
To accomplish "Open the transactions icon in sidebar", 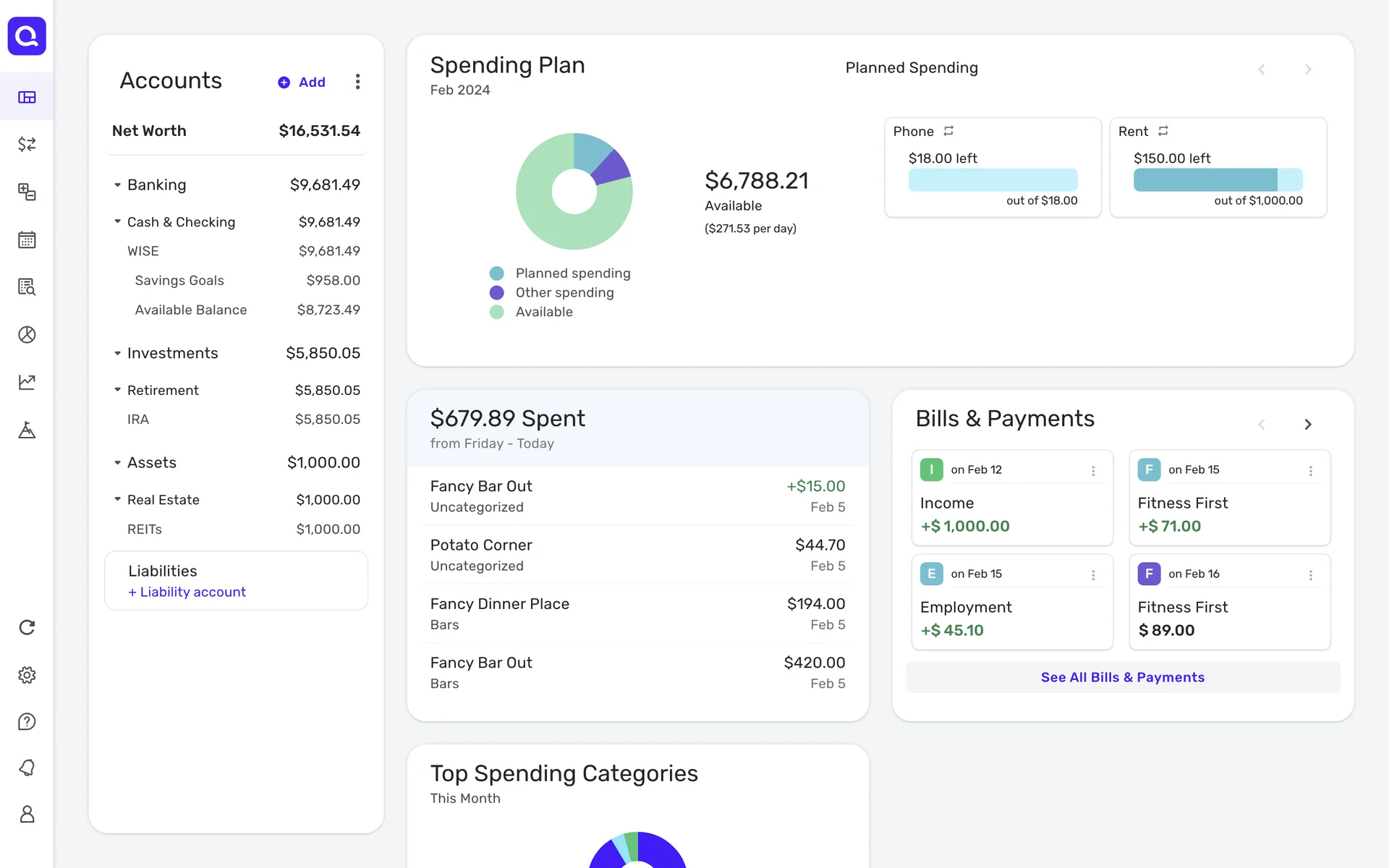I will pyautogui.click(x=27, y=144).
